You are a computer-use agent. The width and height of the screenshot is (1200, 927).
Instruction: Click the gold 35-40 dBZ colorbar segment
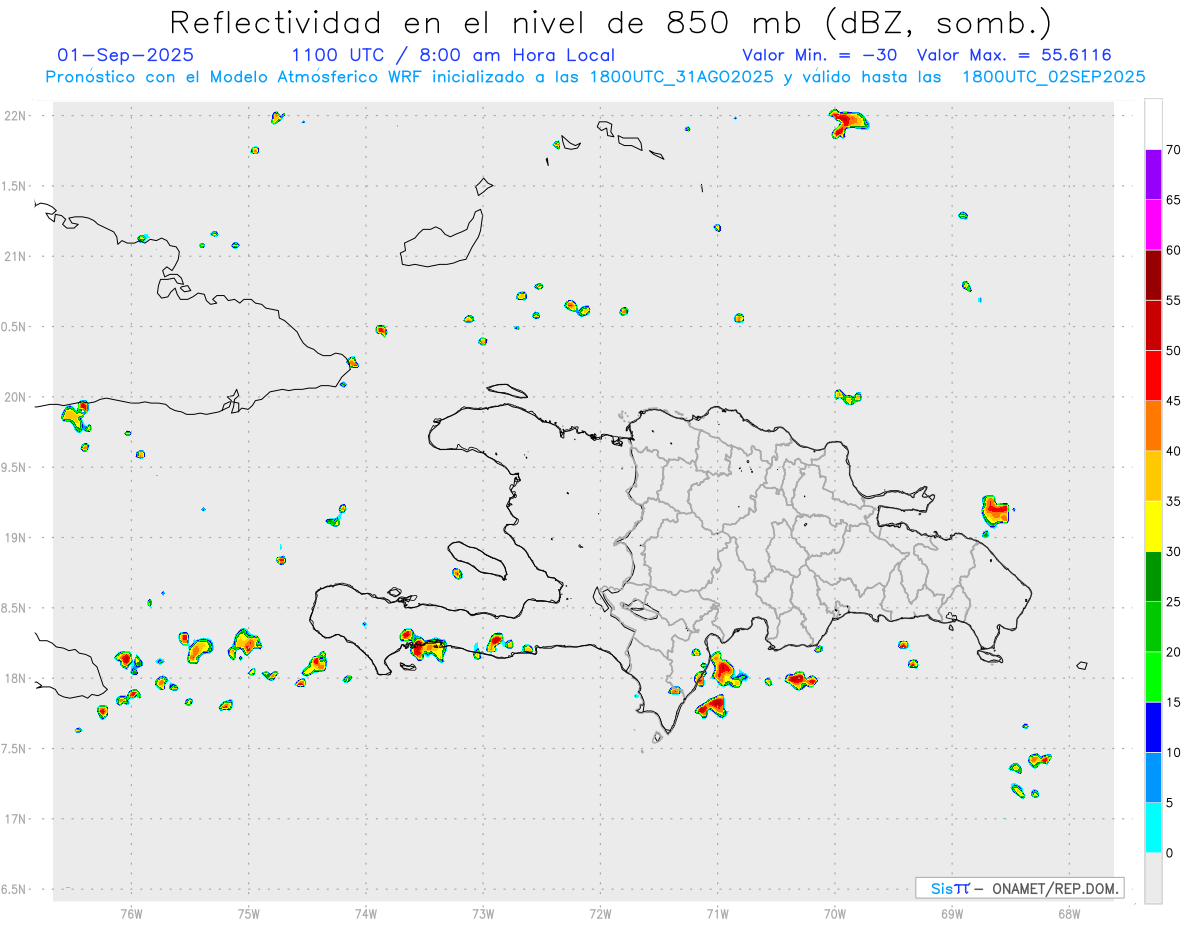1153,476
